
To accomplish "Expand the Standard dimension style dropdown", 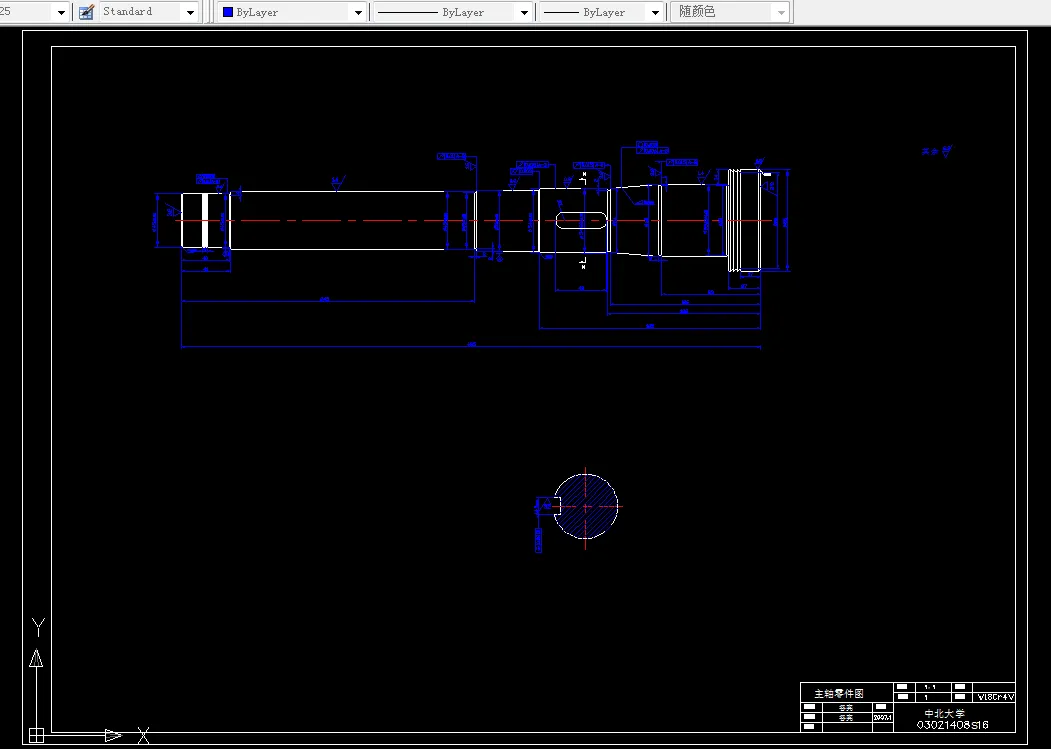I will 190,12.
